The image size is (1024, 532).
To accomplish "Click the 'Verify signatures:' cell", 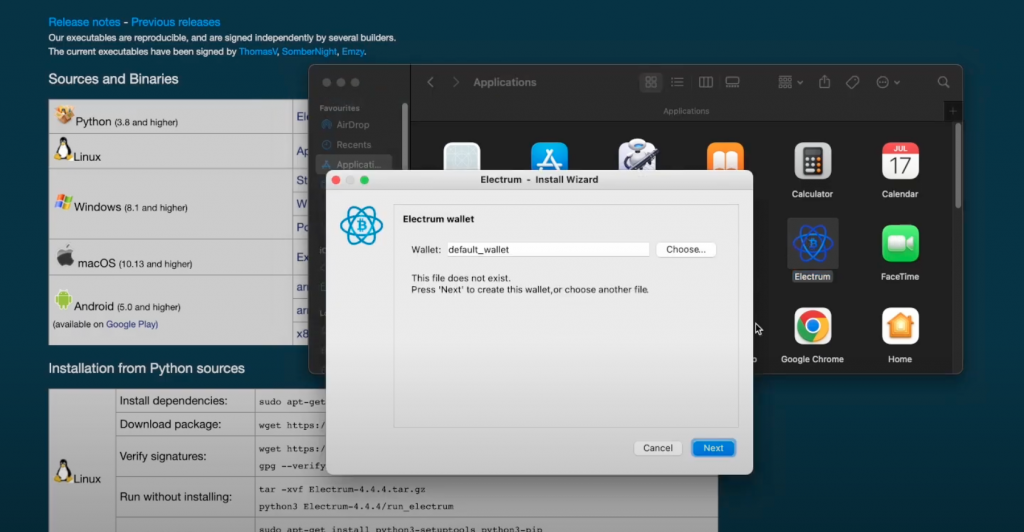I will tap(185, 456).
